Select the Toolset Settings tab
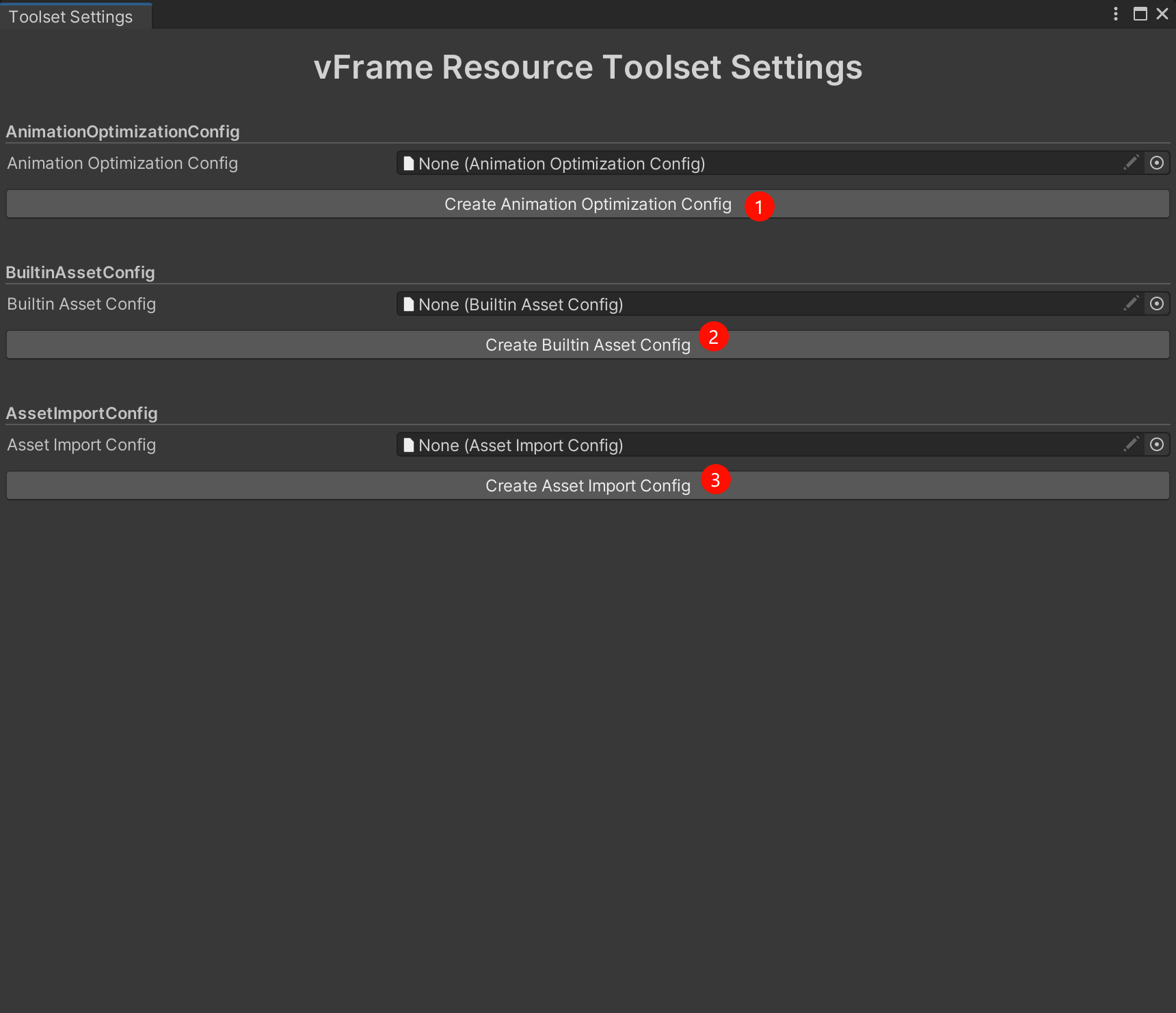This screenshot has width=1176, height=1013. click(x=71, y=16)
